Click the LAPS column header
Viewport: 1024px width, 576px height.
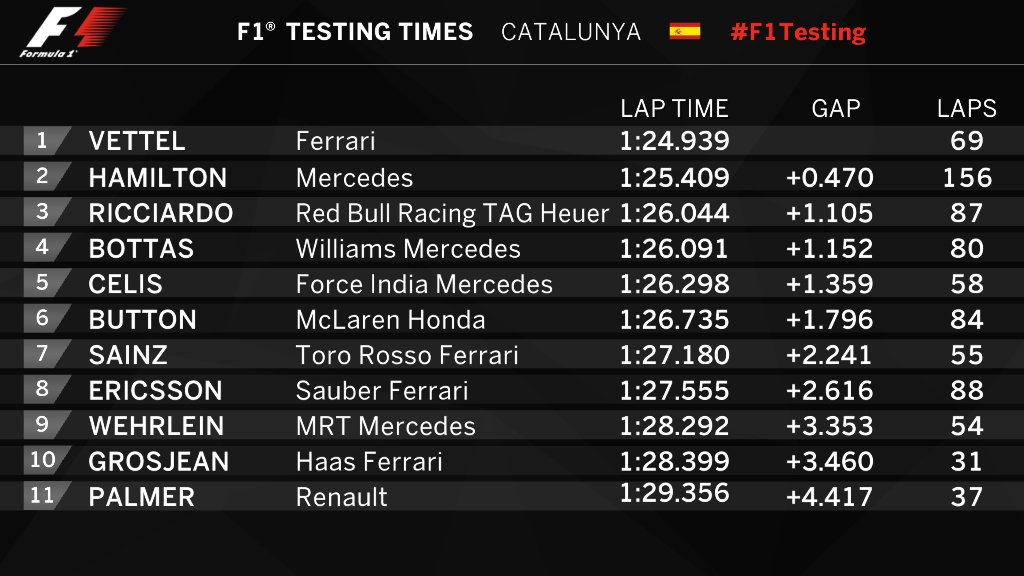967,108
